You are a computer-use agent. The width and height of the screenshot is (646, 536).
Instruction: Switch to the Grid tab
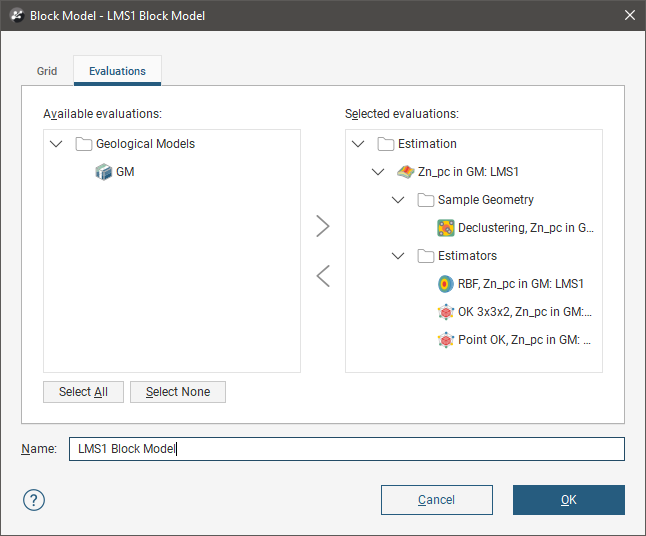point(47,71)
